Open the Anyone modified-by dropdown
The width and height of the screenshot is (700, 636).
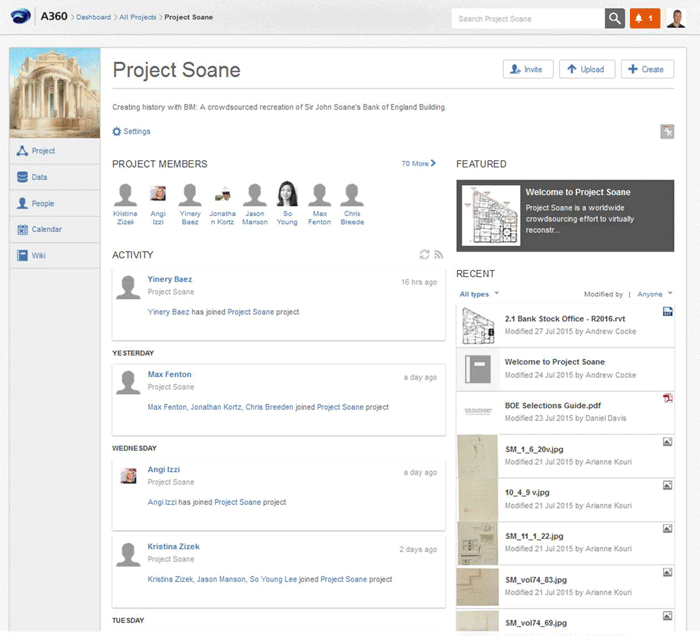coord(655,294)
